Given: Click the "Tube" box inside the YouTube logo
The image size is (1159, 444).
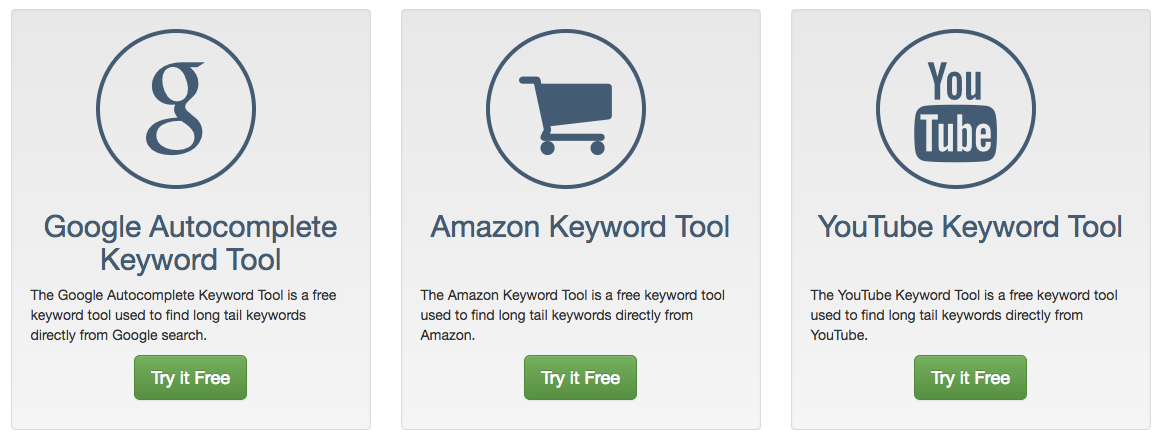Looking at the screenshot, I should point(956,134).
